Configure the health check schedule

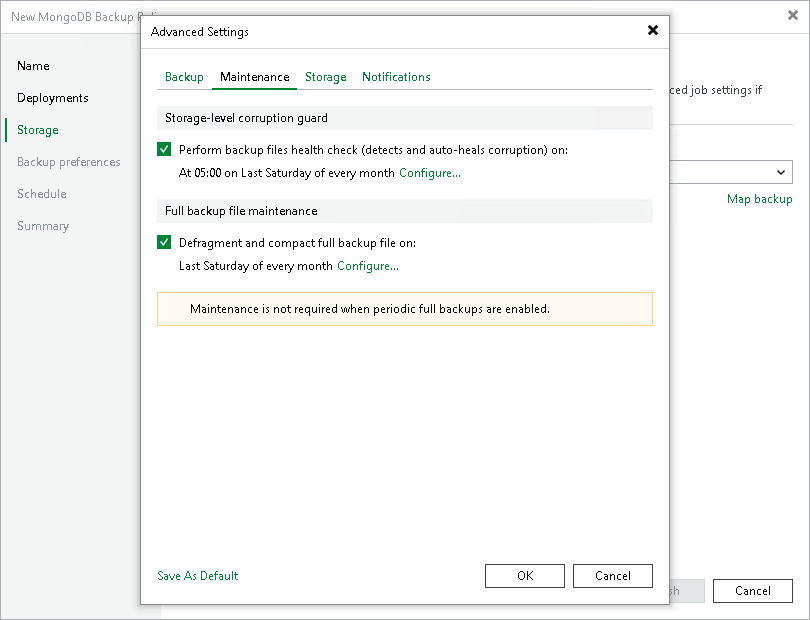click(x=430, y=173)
